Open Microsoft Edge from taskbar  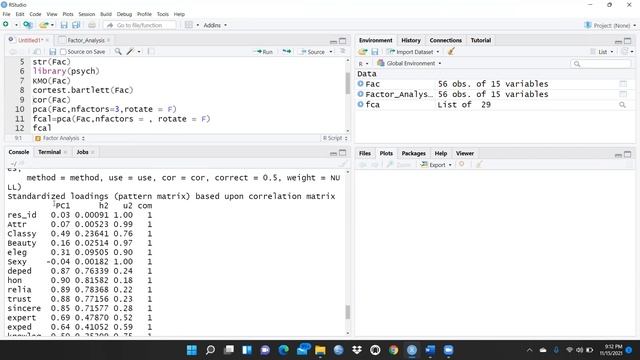283,350
